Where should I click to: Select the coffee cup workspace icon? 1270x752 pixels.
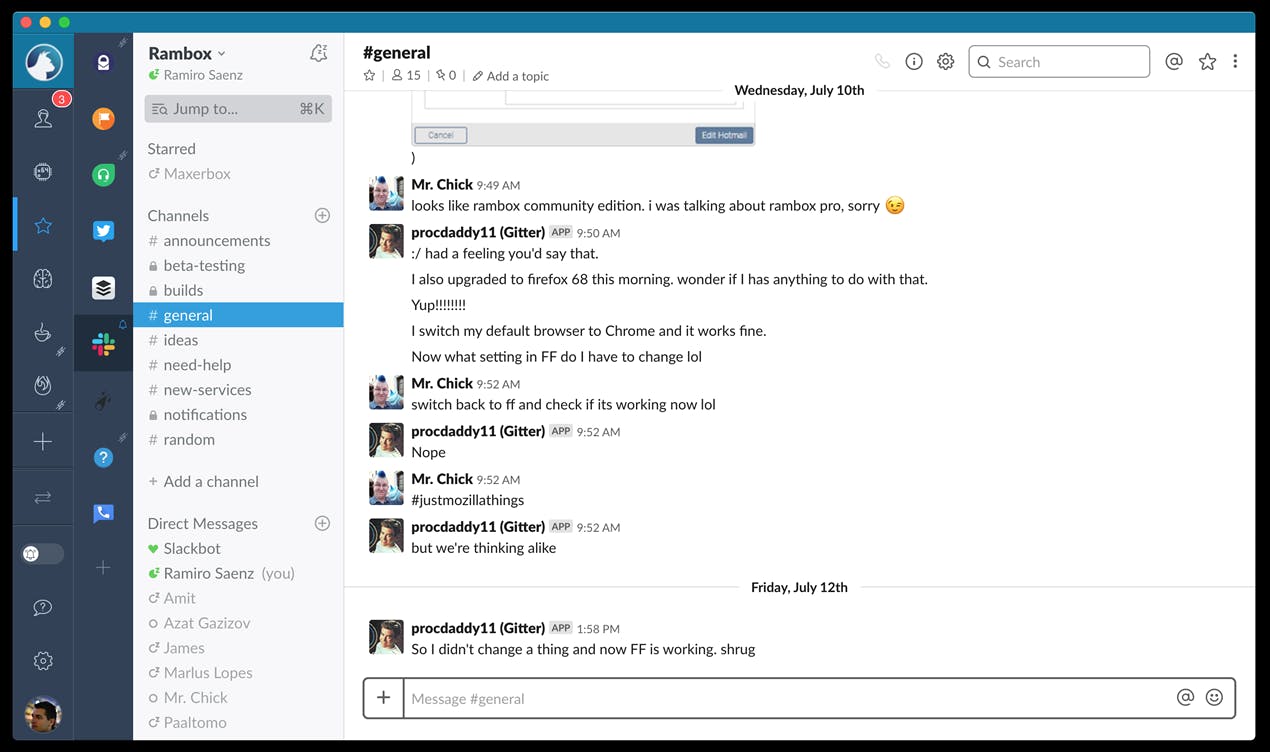pyautogui.click(x=43, y=333)
